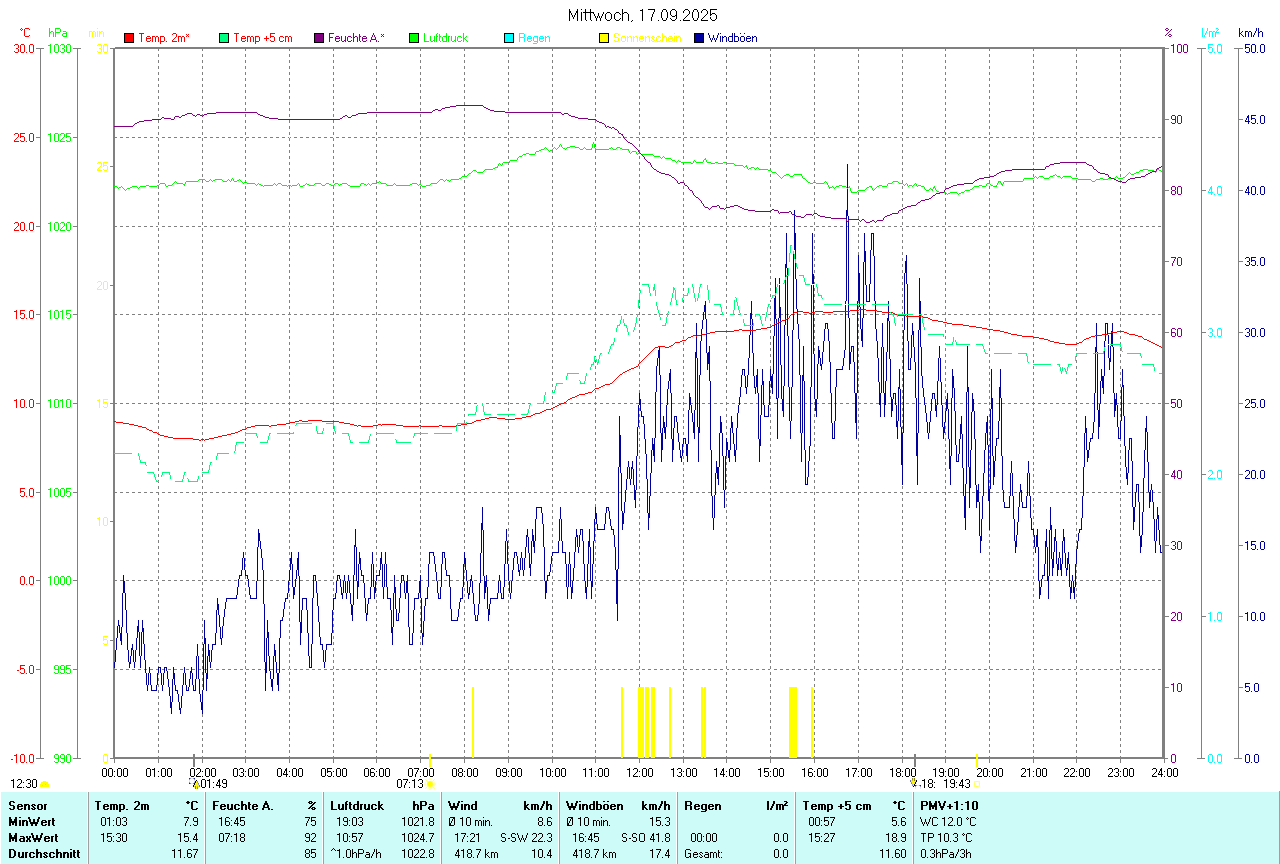Viewport: 1280px width, 864px height.
Task: Click the triangle marker next to 01:49
Action: 196,785
